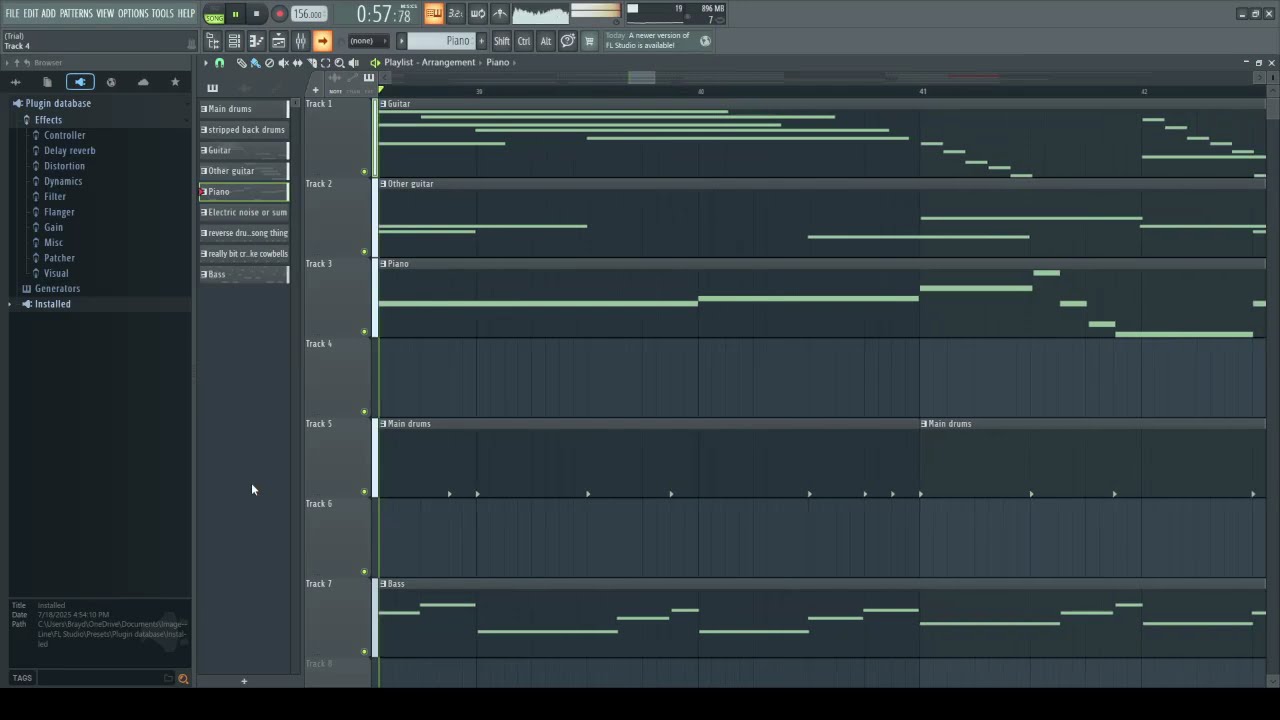
Task: Open the Channel rack icon
Action: pos(234,40)
